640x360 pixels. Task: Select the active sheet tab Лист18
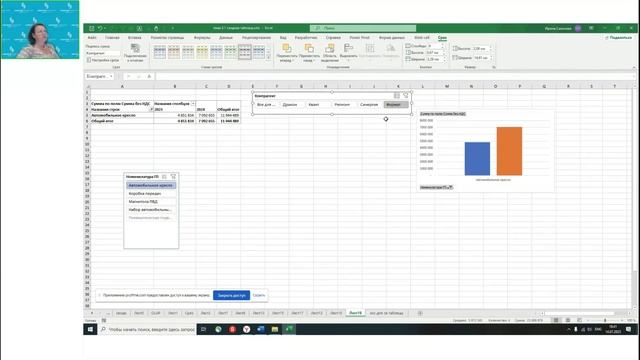[x=355, y=313]
